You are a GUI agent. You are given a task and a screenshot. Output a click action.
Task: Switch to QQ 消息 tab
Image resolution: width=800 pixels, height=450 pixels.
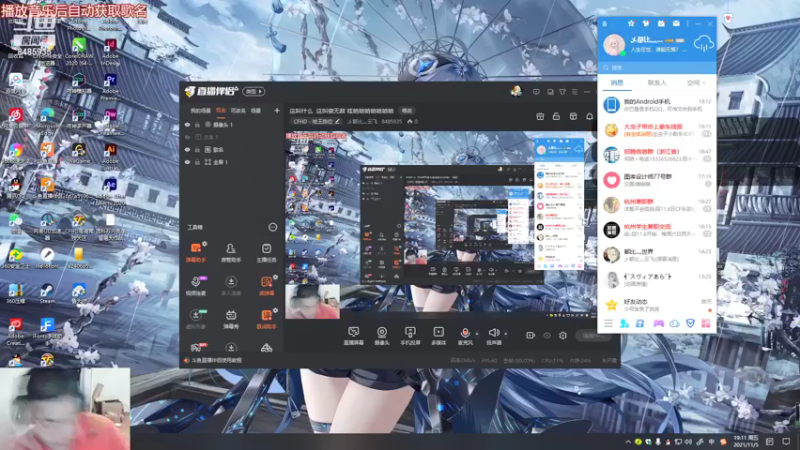tap(617, 82)
